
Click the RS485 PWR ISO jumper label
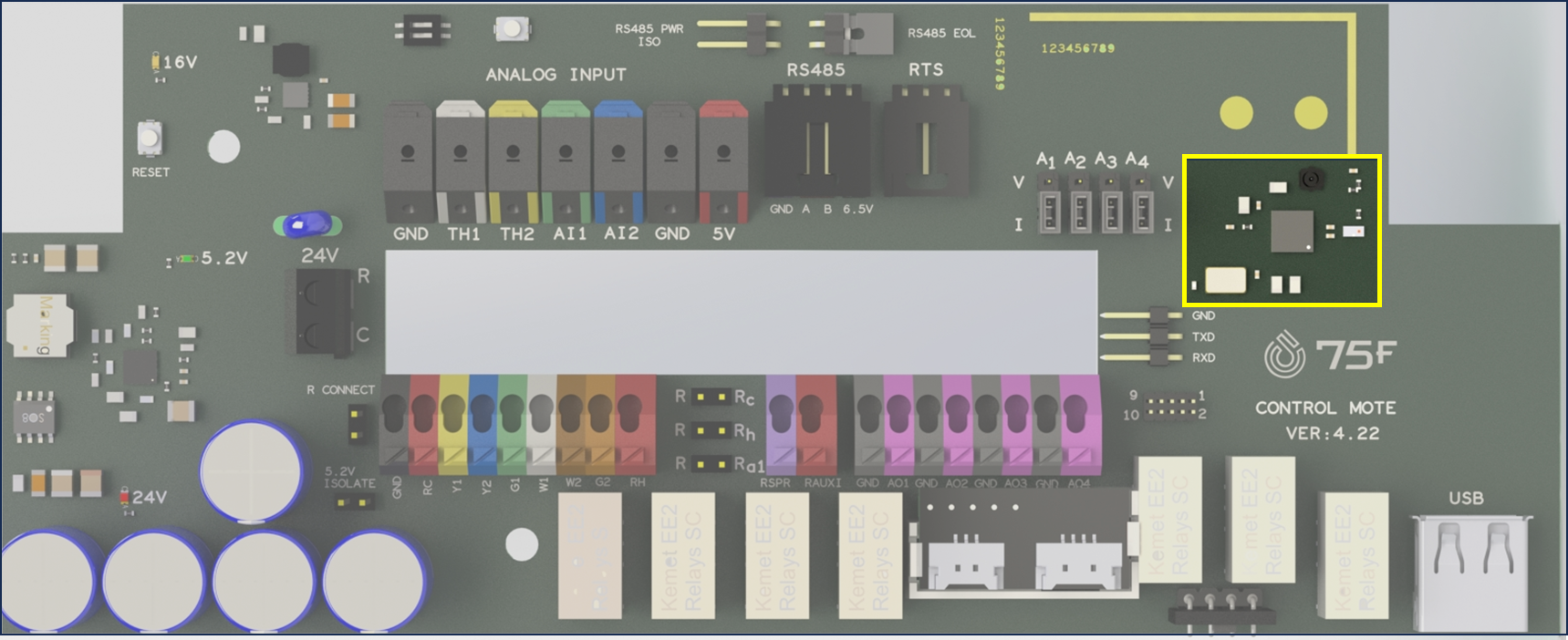[x=649, y=35]
